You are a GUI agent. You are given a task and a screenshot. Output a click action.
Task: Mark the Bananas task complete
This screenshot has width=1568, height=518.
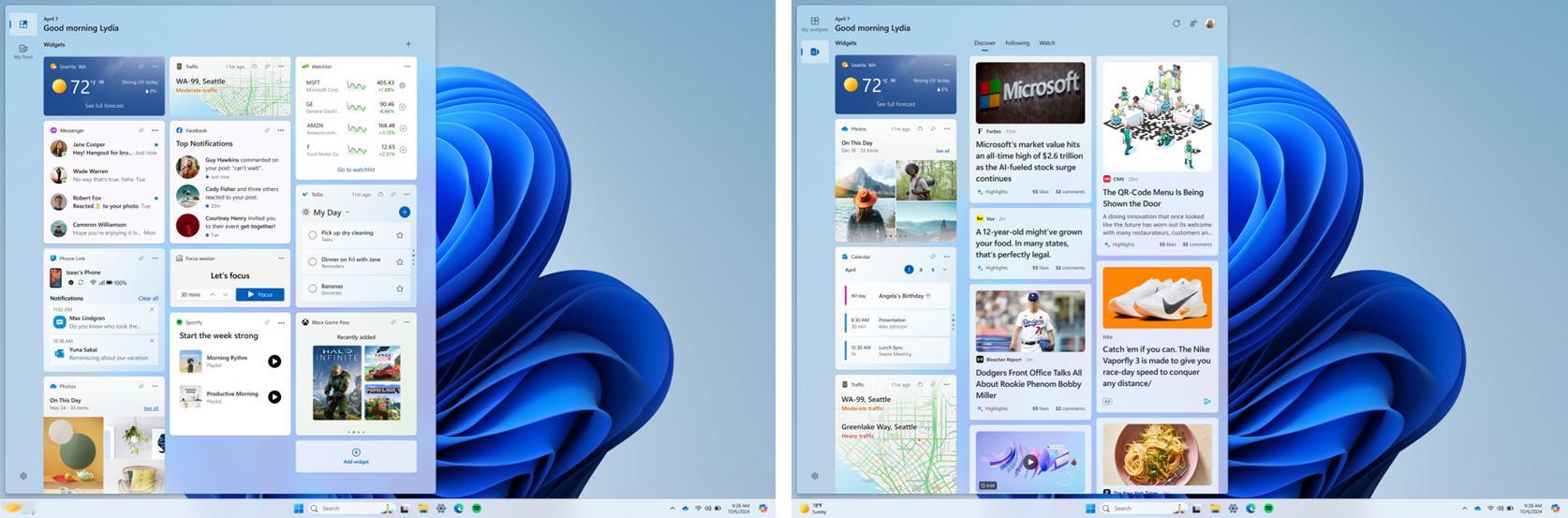[312, 289]
